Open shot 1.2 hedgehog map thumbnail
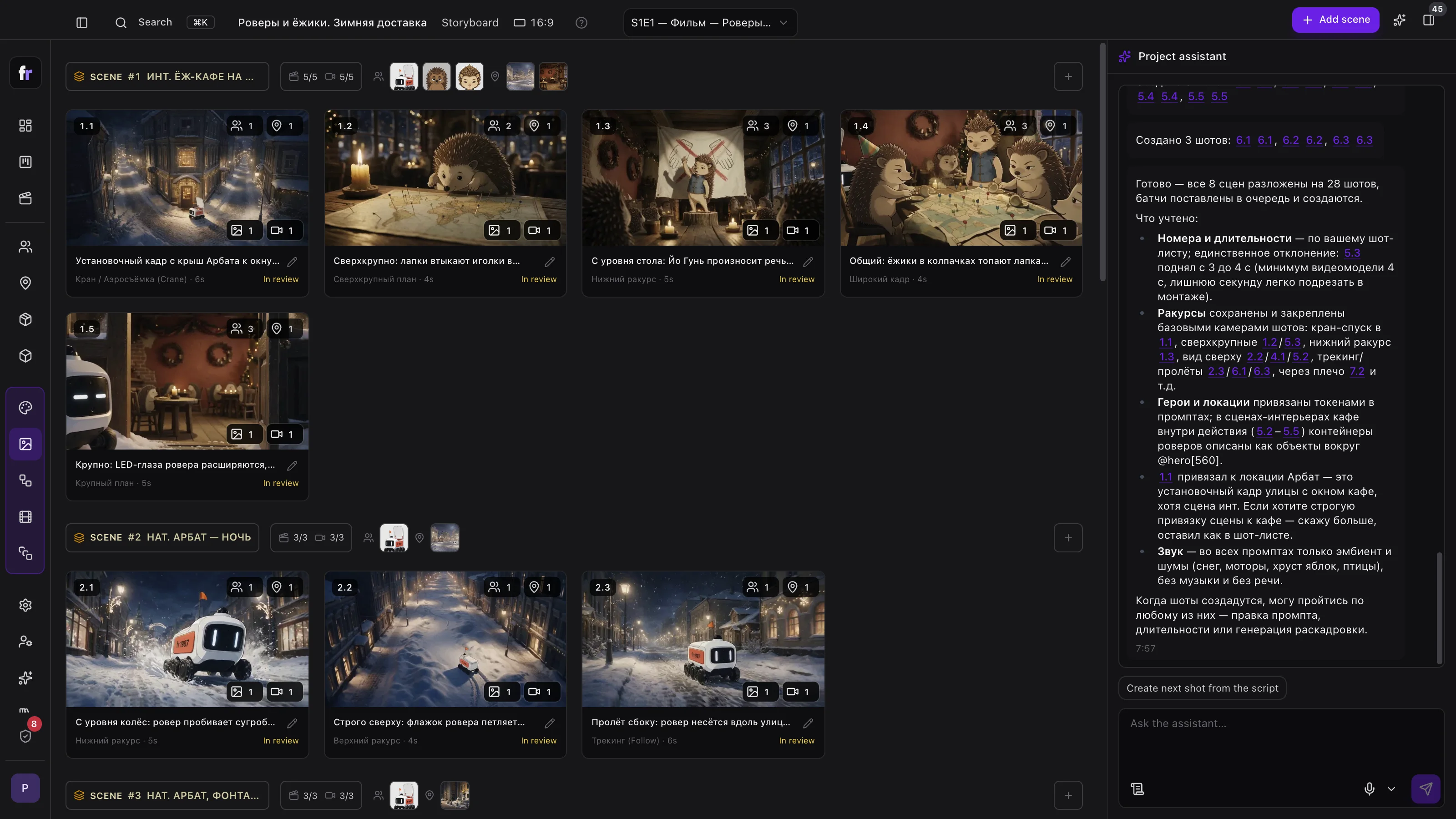This screenshot has height=819, width=1456. (445, 177)
